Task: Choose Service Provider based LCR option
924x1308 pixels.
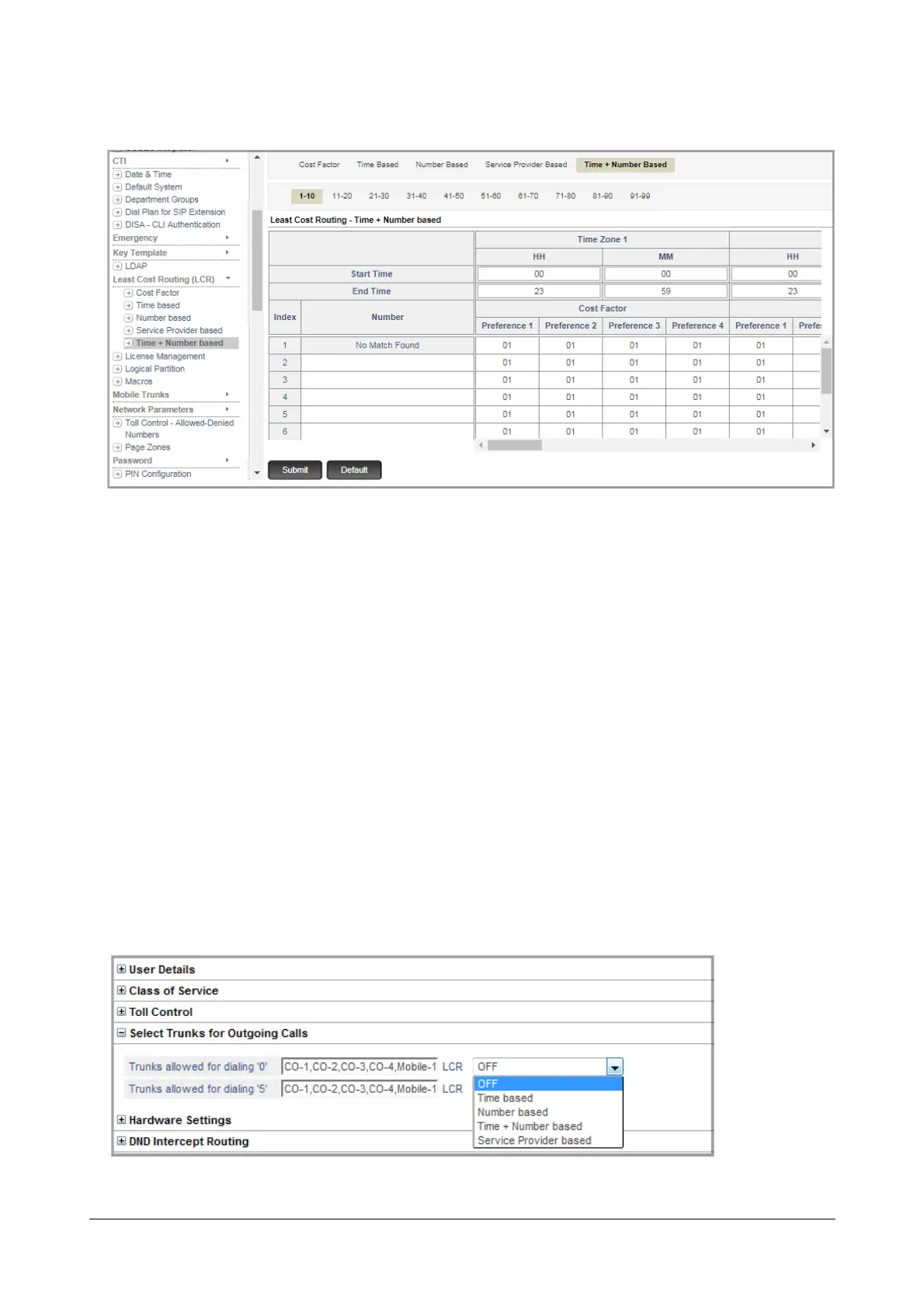Action: (548, 1140)
